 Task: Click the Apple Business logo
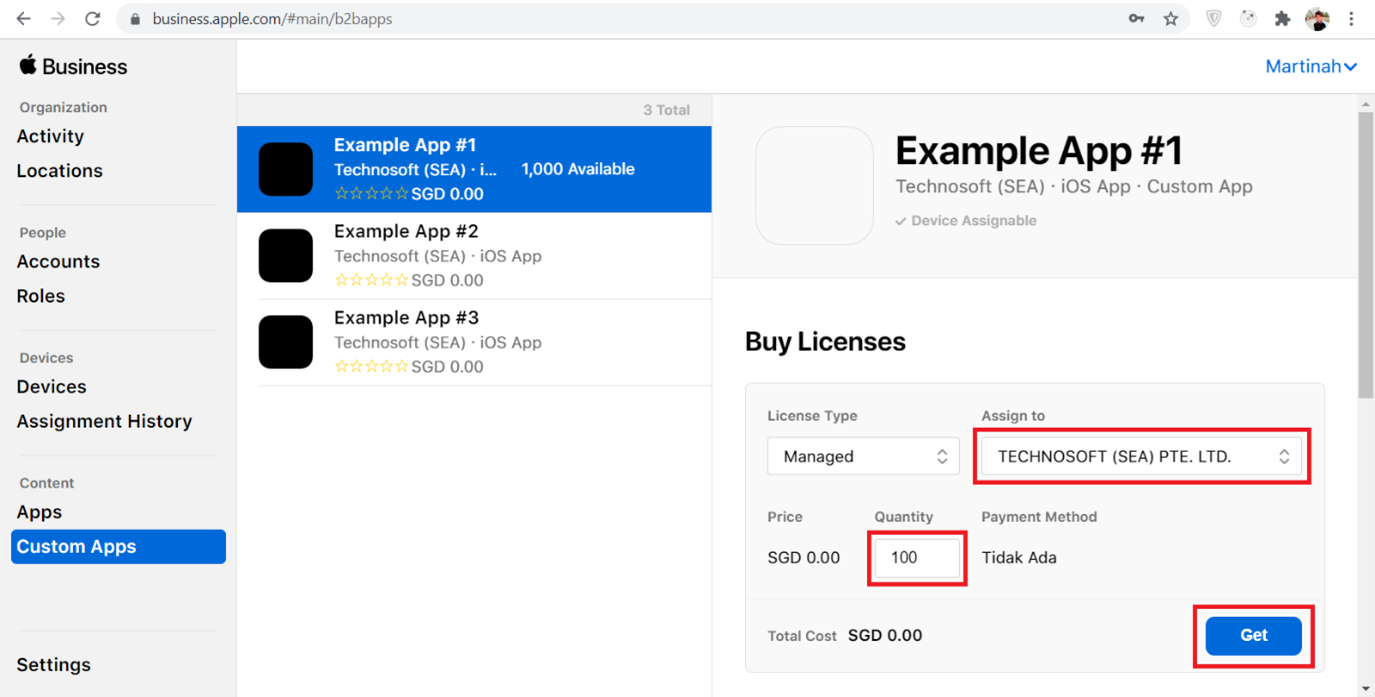[72, 66]
